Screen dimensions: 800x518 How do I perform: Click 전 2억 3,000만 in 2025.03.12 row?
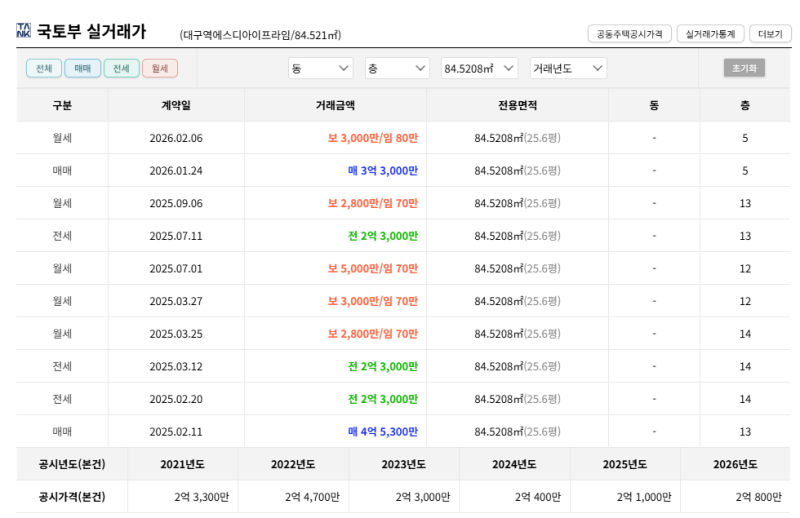coord(383,367)
